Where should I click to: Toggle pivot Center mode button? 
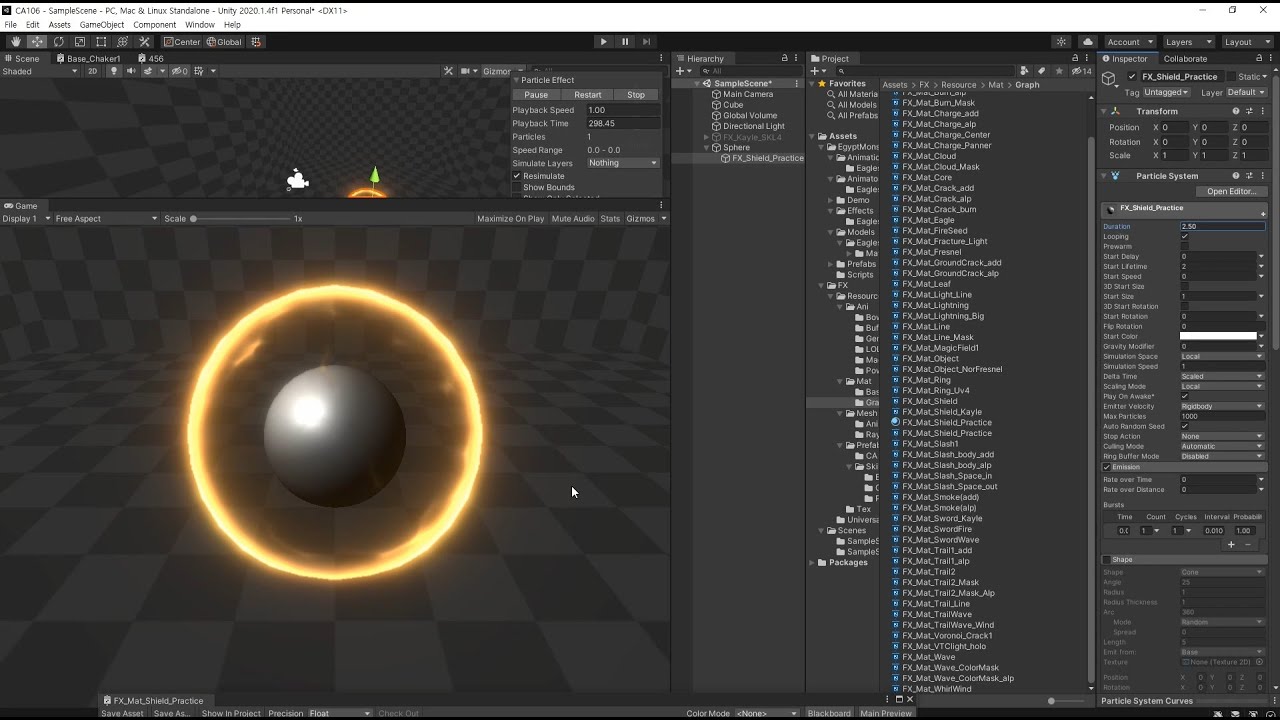click(x=182, y=42)
